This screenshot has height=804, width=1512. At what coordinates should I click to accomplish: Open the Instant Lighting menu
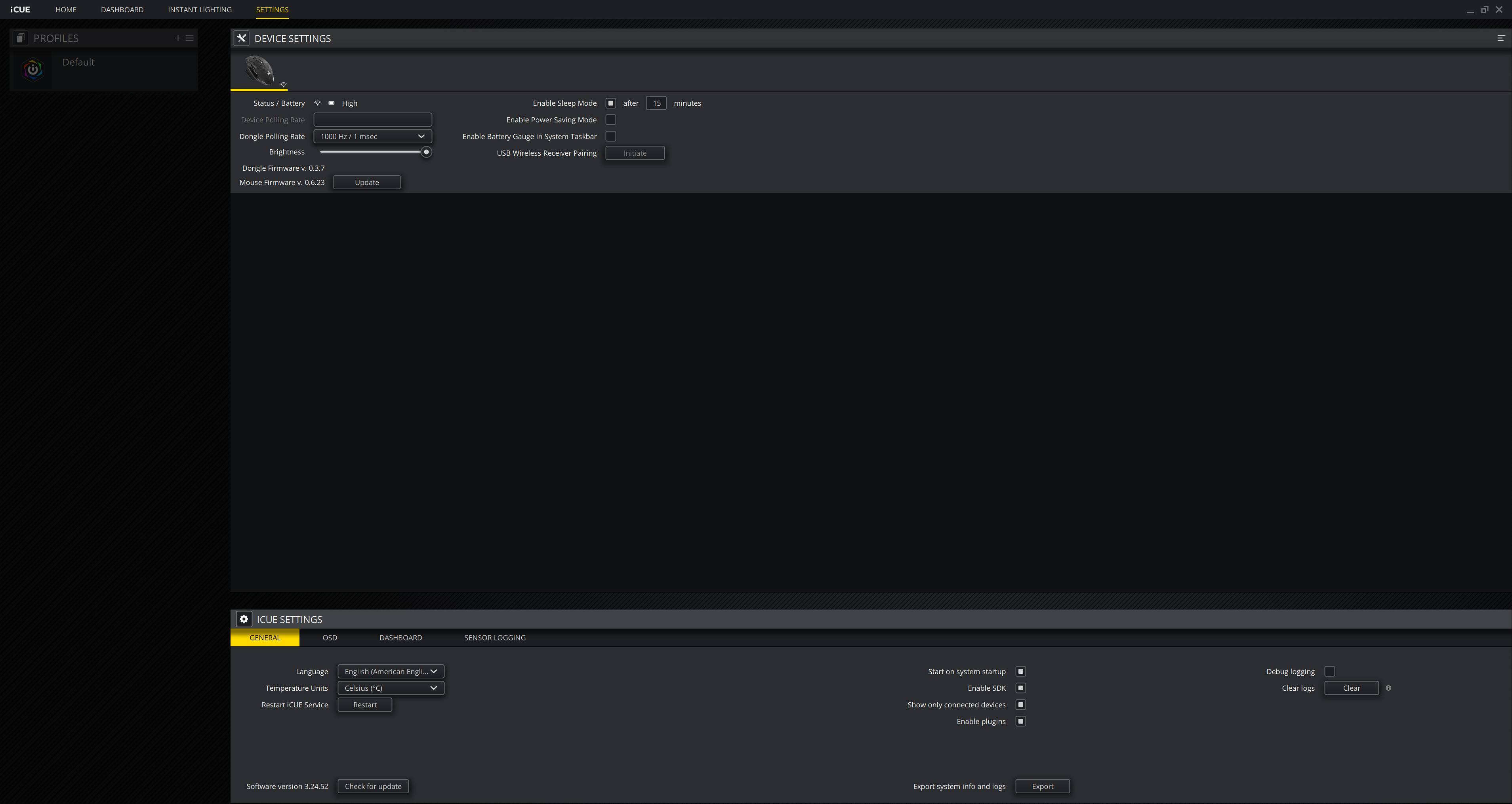point(200,10)
